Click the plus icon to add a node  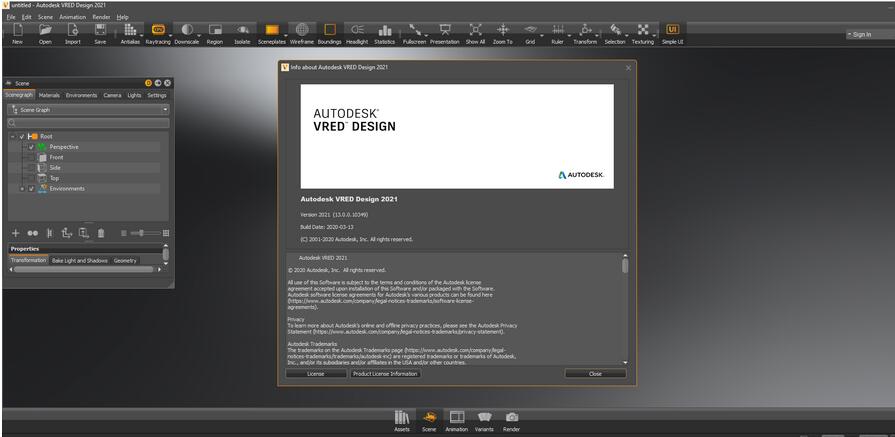[15, 233]
